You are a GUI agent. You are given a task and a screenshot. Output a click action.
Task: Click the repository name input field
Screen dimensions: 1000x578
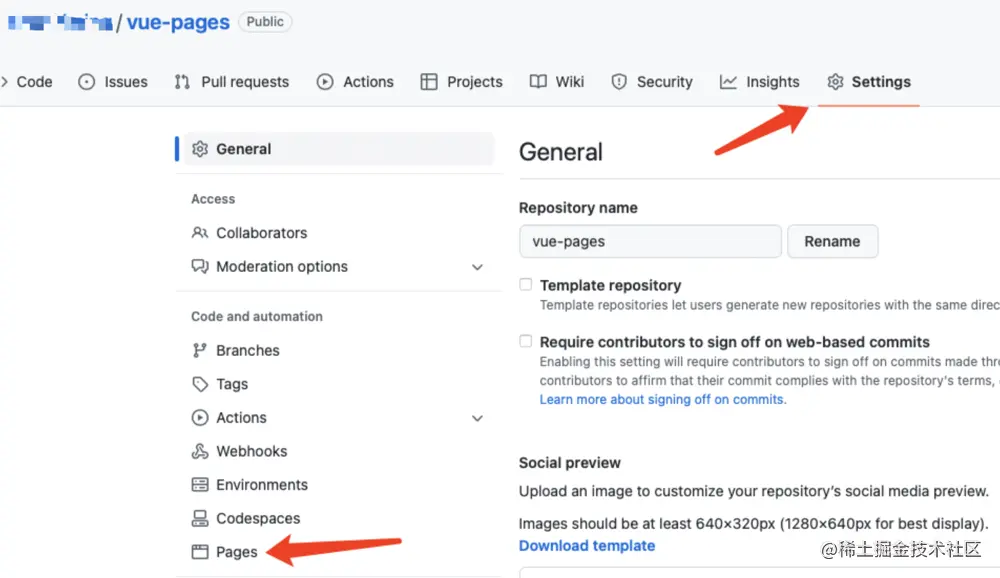[x=649, y=241]
